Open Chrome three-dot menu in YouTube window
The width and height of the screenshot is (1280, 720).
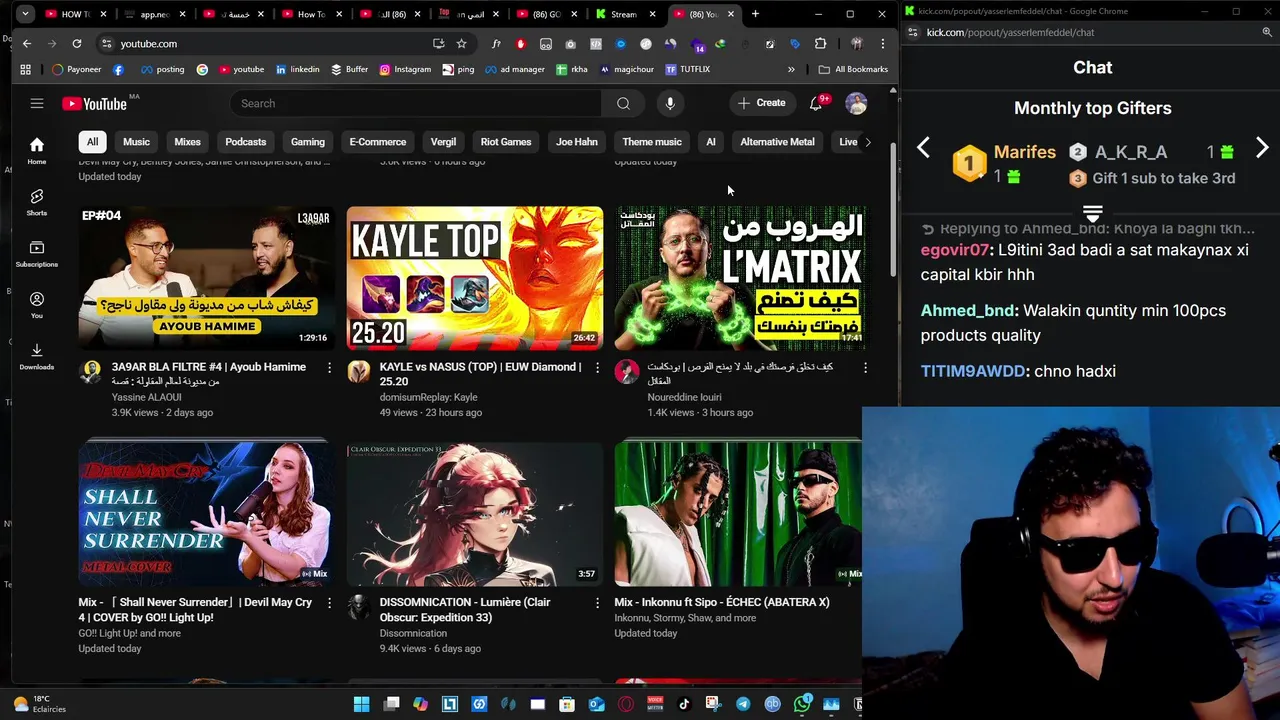pos(882,44)
